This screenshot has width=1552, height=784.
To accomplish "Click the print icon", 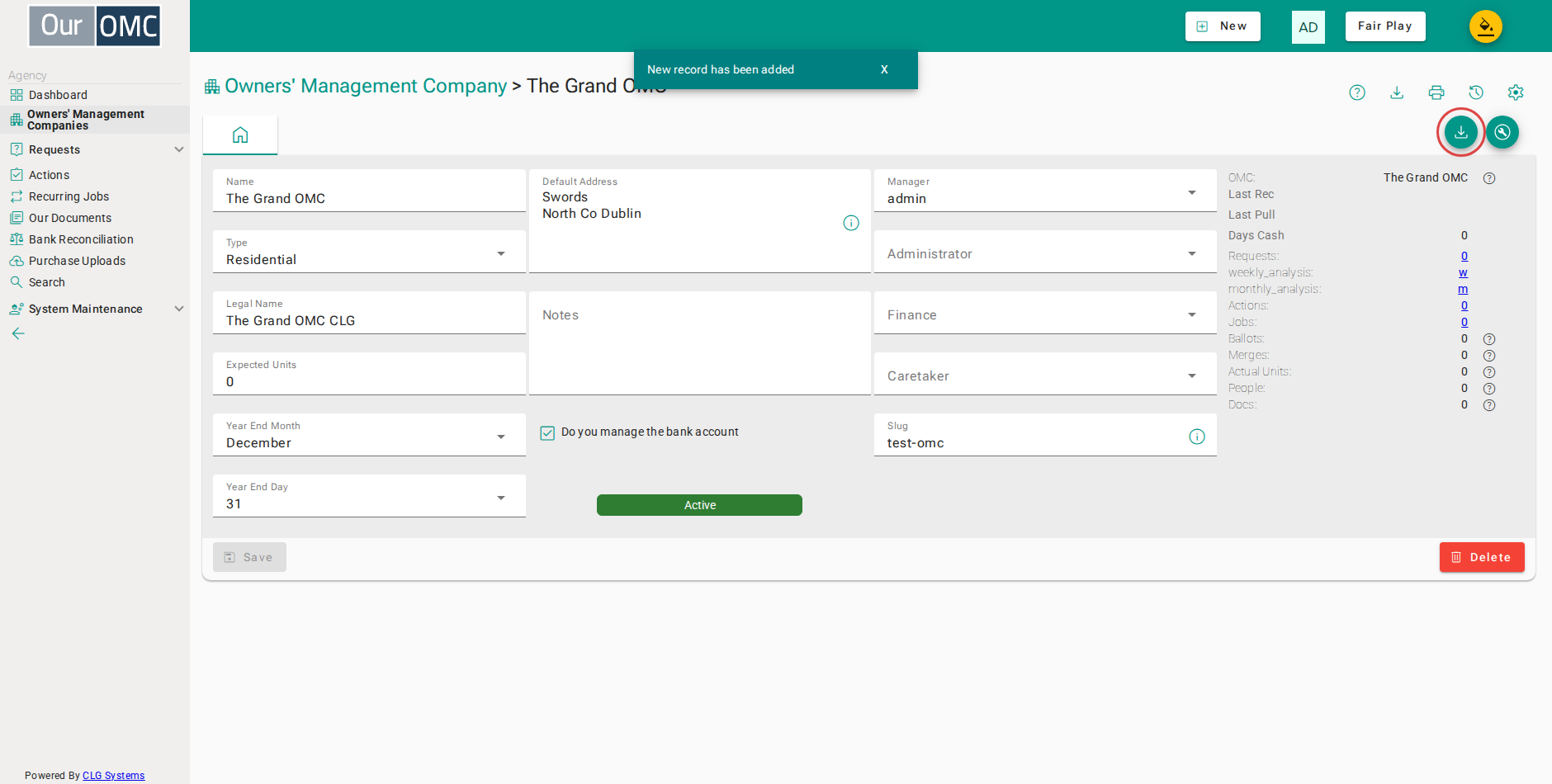I will [x=1436, y=92].
